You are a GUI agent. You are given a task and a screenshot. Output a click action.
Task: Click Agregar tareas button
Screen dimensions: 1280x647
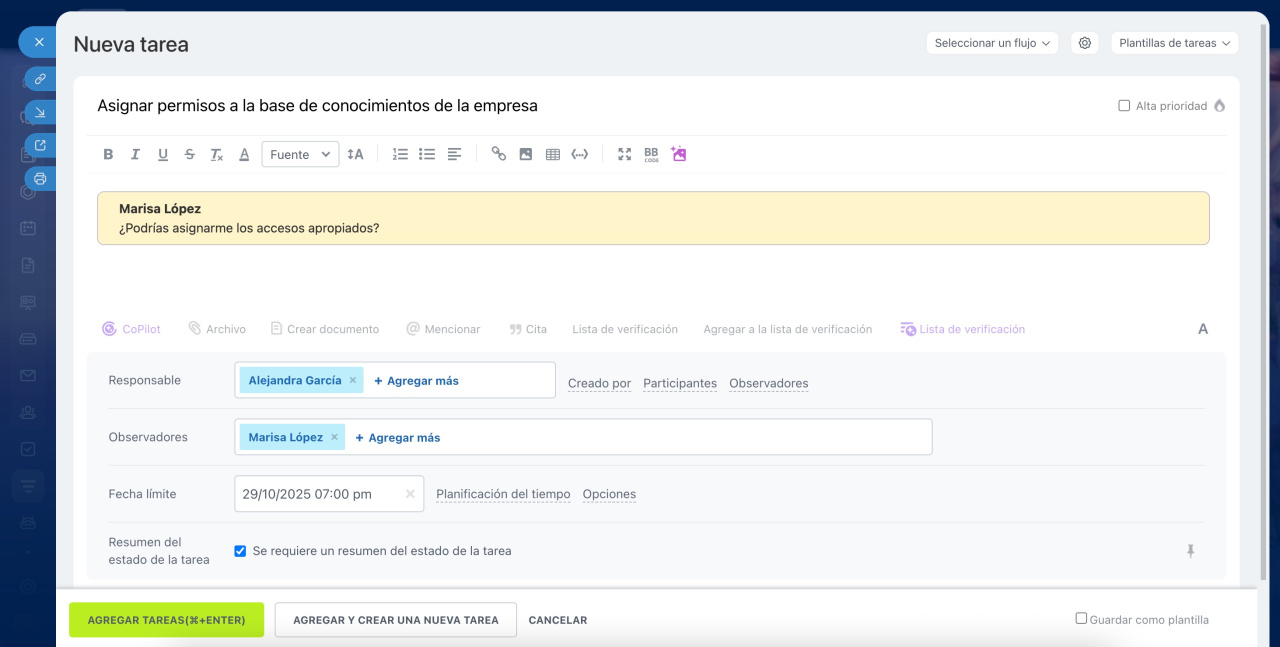tap(166, 620)
